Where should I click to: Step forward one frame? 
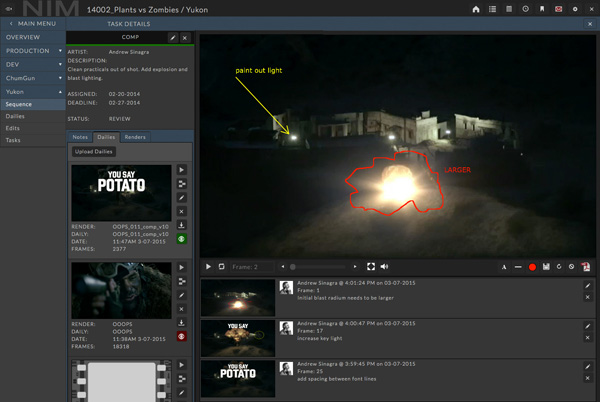(x=355, y=267)
